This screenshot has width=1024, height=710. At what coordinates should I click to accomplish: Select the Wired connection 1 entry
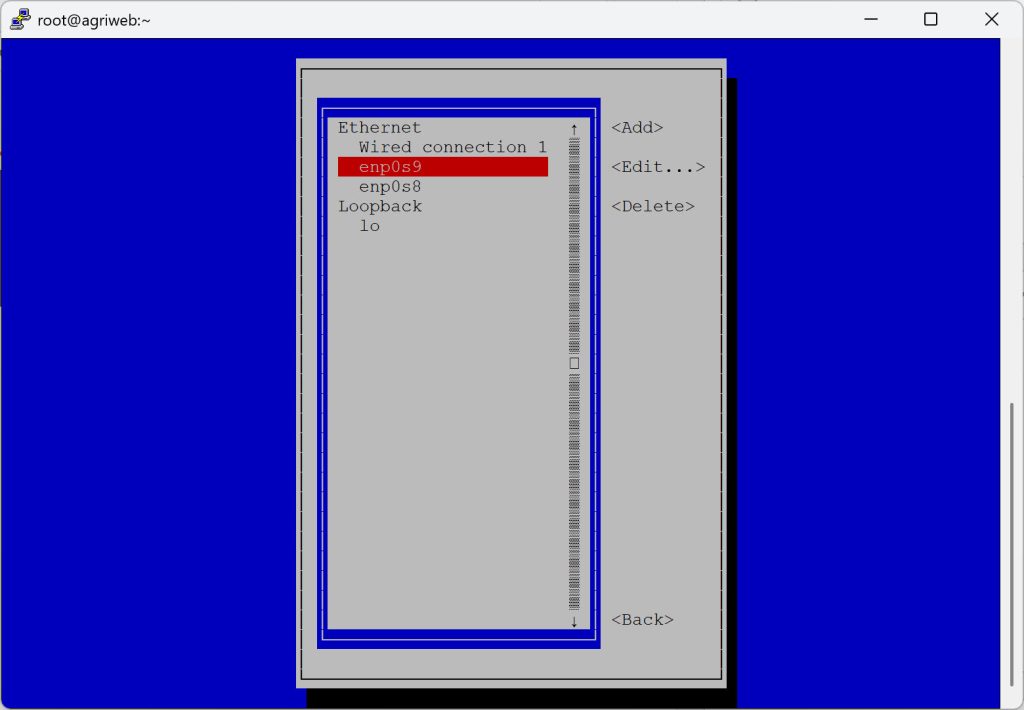(452, 147)
